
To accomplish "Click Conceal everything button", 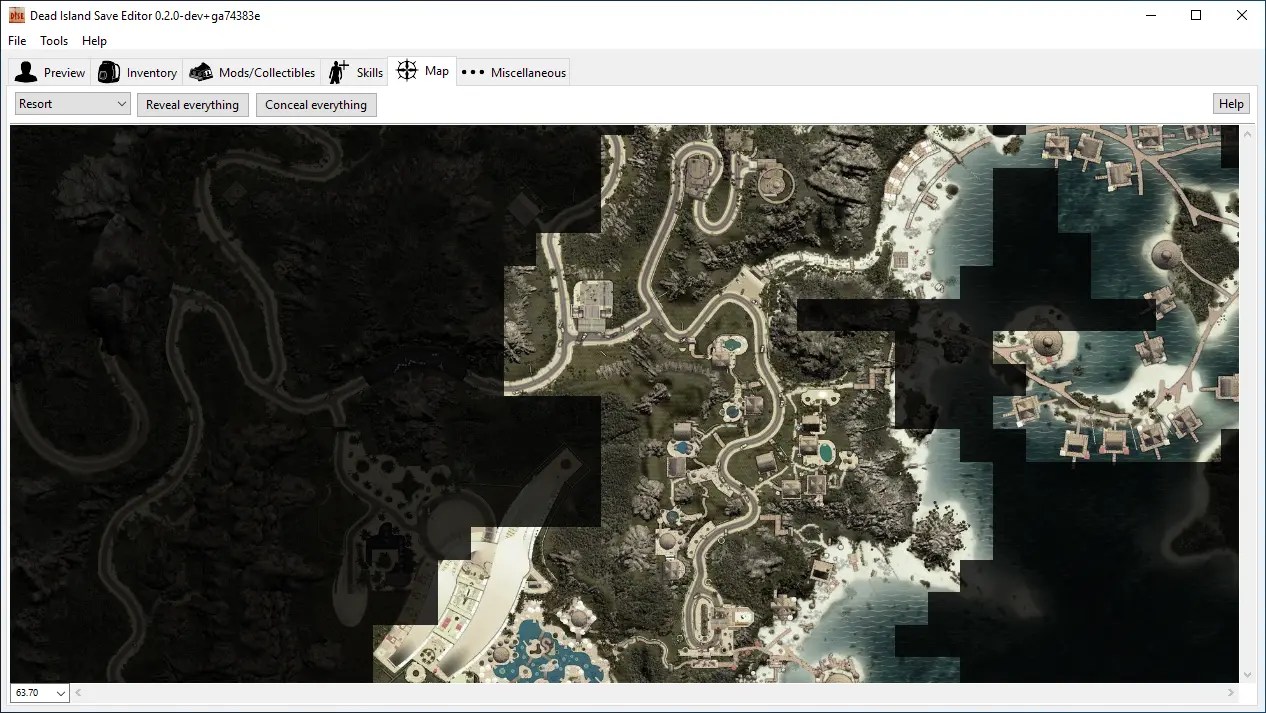I will (316, 104).
